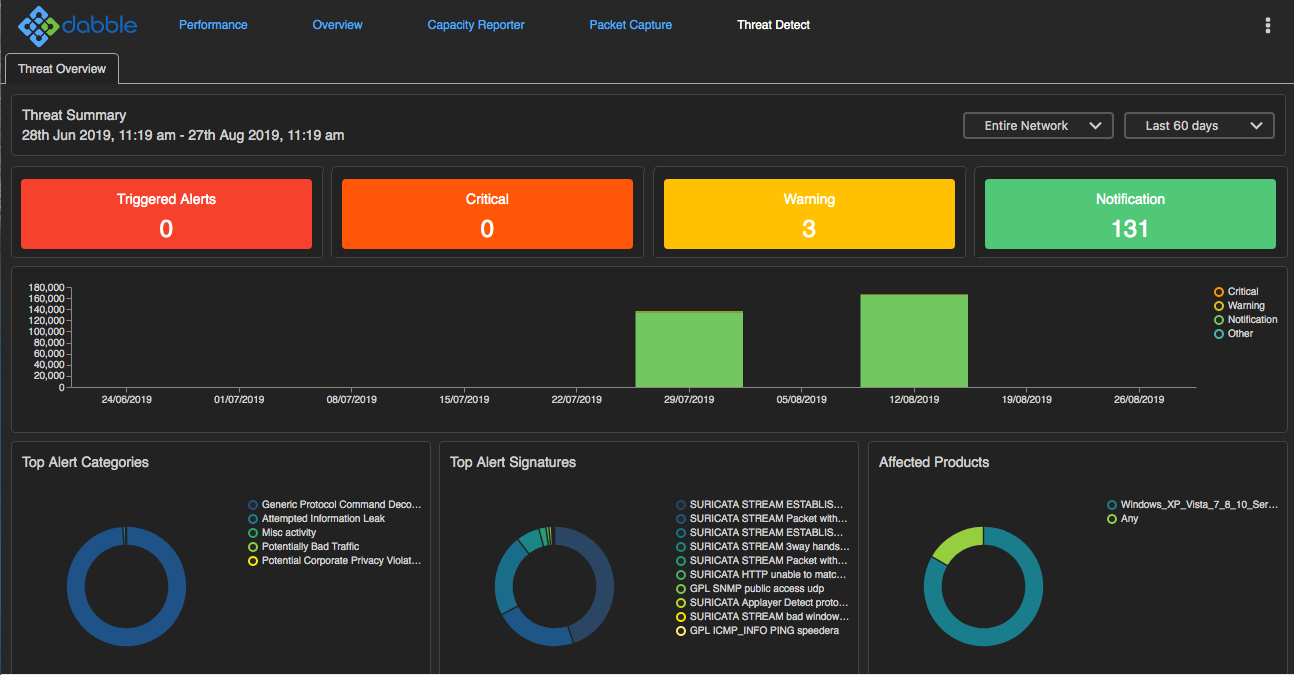Toggle Warning series in chart legend

click(x=1219, y=306)
